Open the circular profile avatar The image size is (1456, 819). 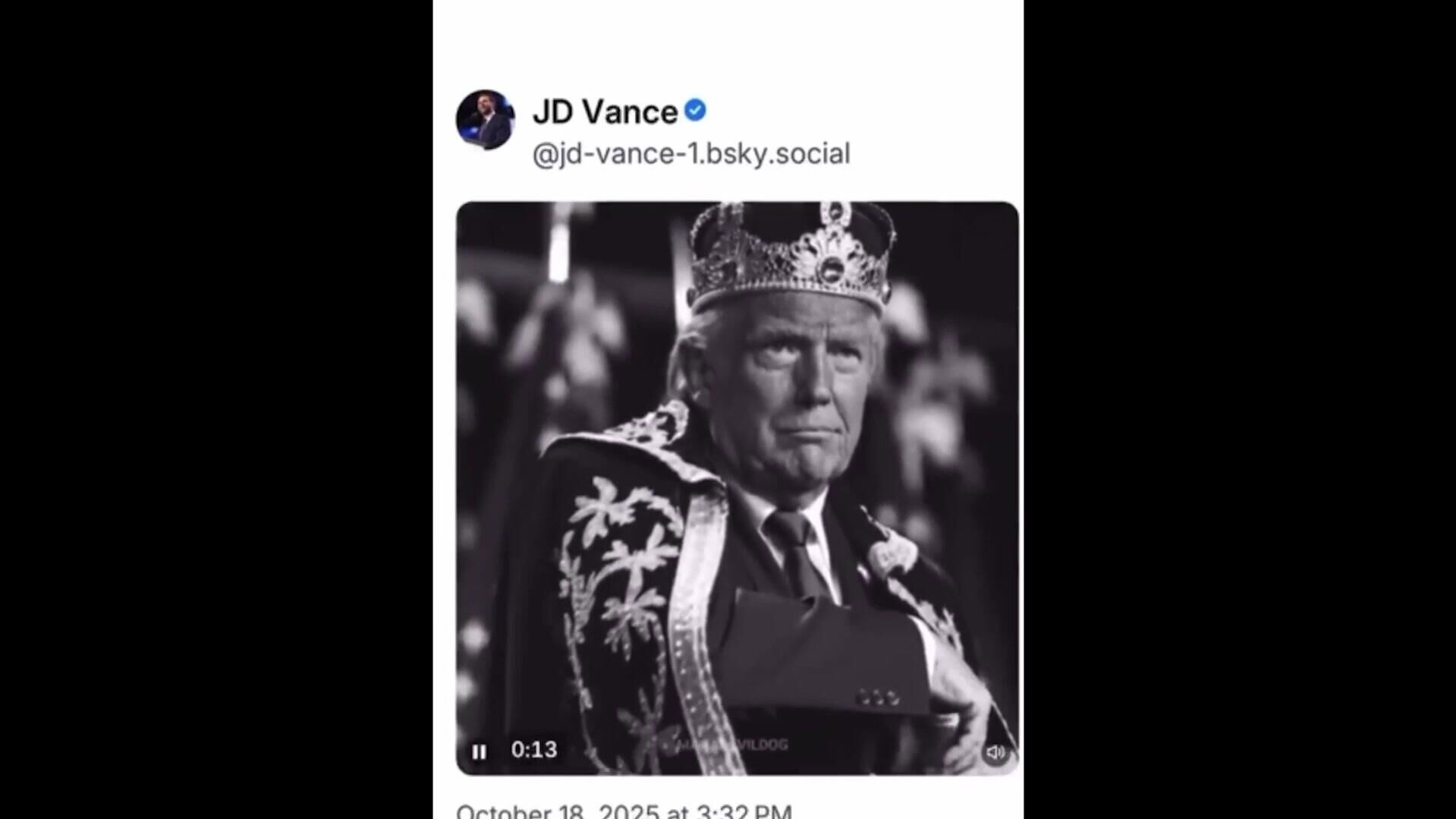[x=485, y=120]
